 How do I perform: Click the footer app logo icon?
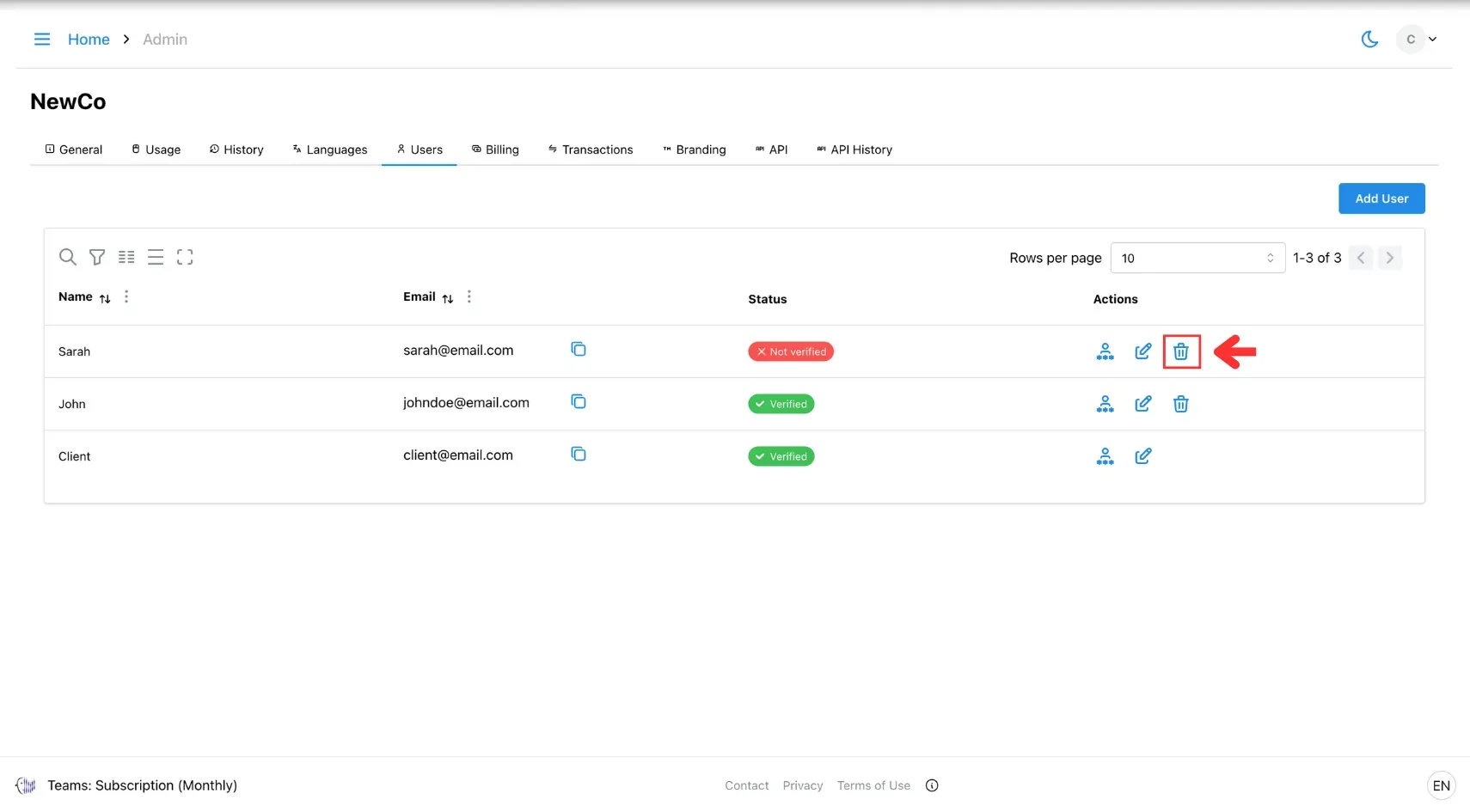(26, 785)
